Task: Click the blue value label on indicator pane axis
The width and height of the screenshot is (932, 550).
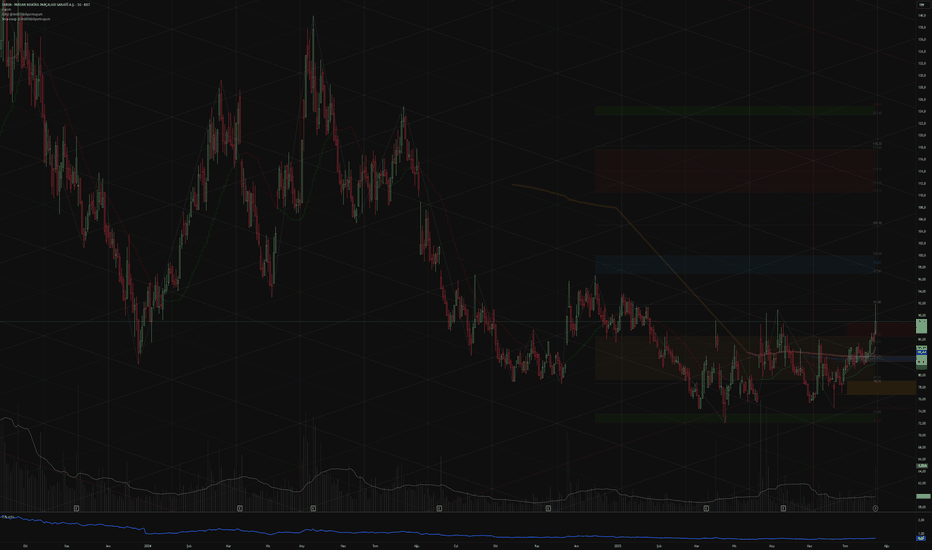Action: [x=921, y=538]
